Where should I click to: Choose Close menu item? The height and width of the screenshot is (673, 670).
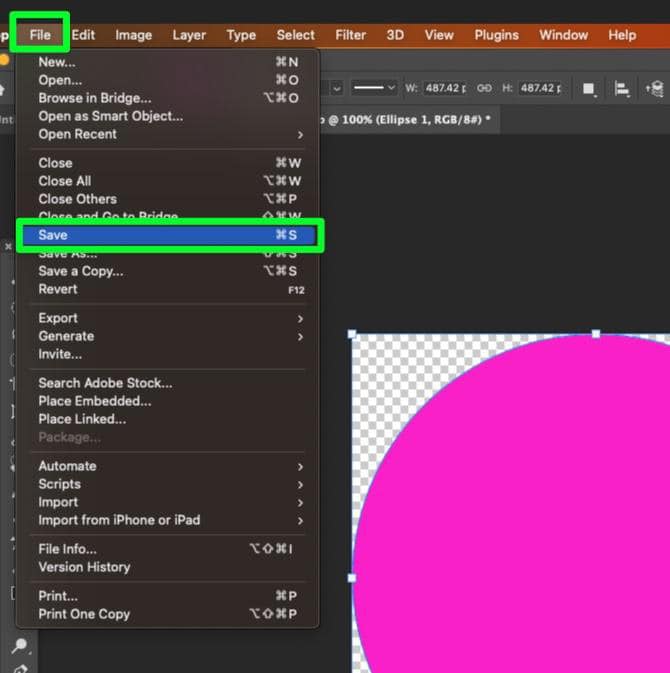point(170,163)
